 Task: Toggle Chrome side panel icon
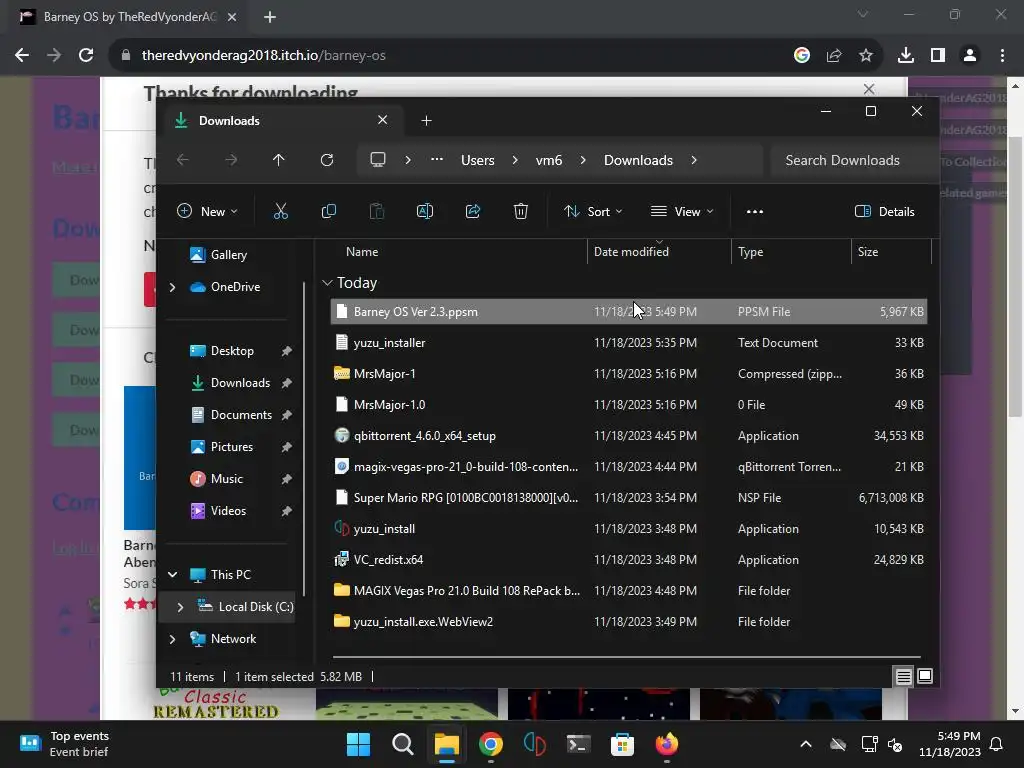click(x=938, y=56)
